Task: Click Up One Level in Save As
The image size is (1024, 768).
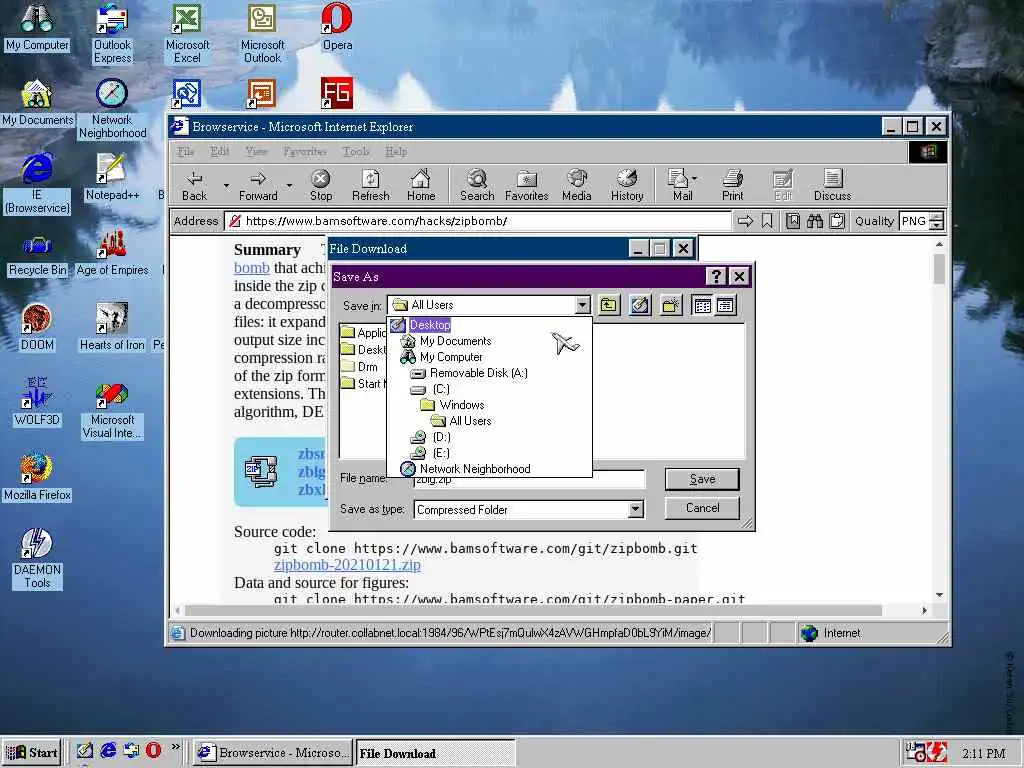Action: pyautogui.click(x=609, y=305)
